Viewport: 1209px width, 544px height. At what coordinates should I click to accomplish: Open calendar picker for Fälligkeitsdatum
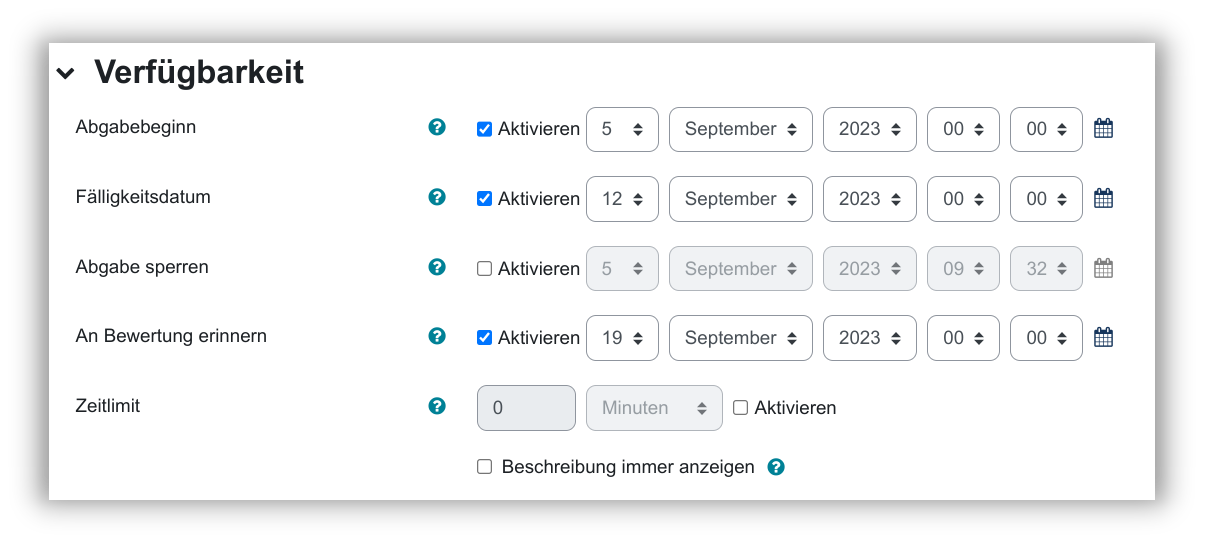click(x=1103, y=198)
